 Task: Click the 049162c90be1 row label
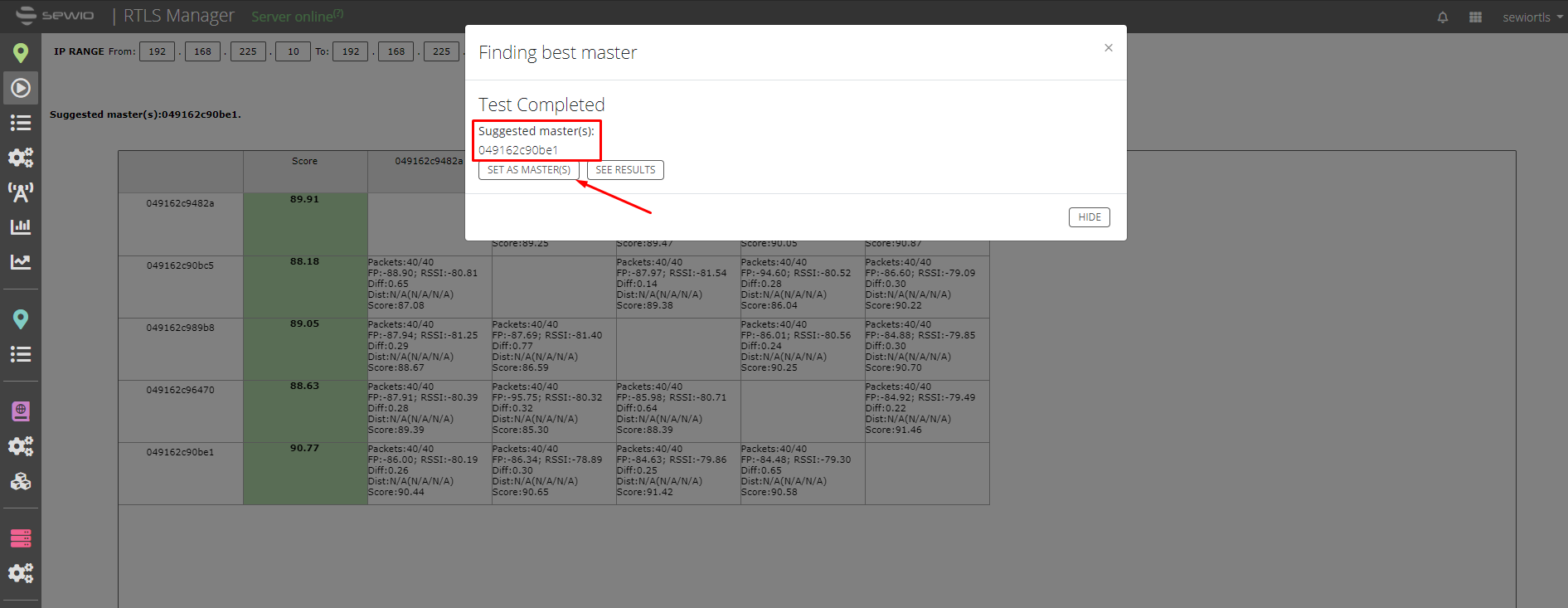(x=180, y=452)
